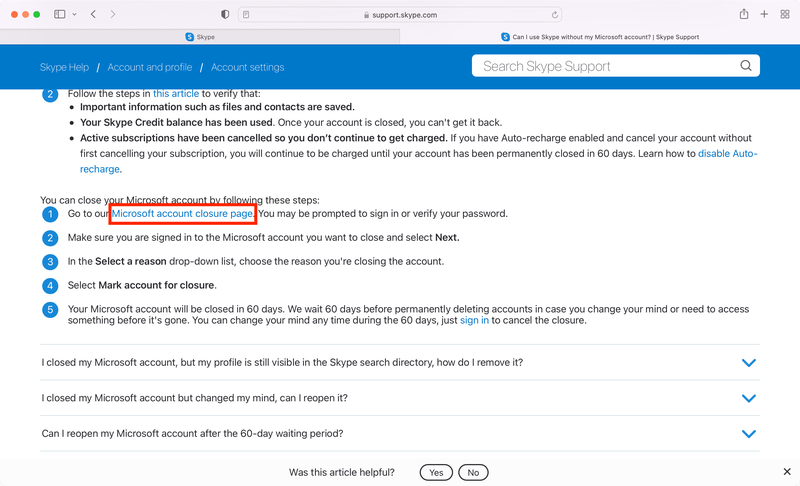Open the Share menu in Safari

point(744,14)
